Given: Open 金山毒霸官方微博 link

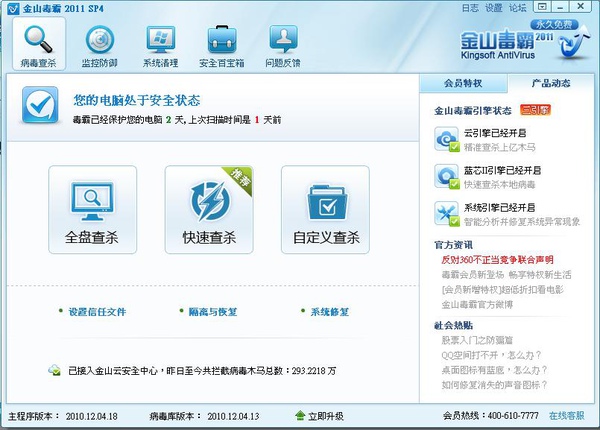Looking at the screenshot, I should [x=477, y=305].
